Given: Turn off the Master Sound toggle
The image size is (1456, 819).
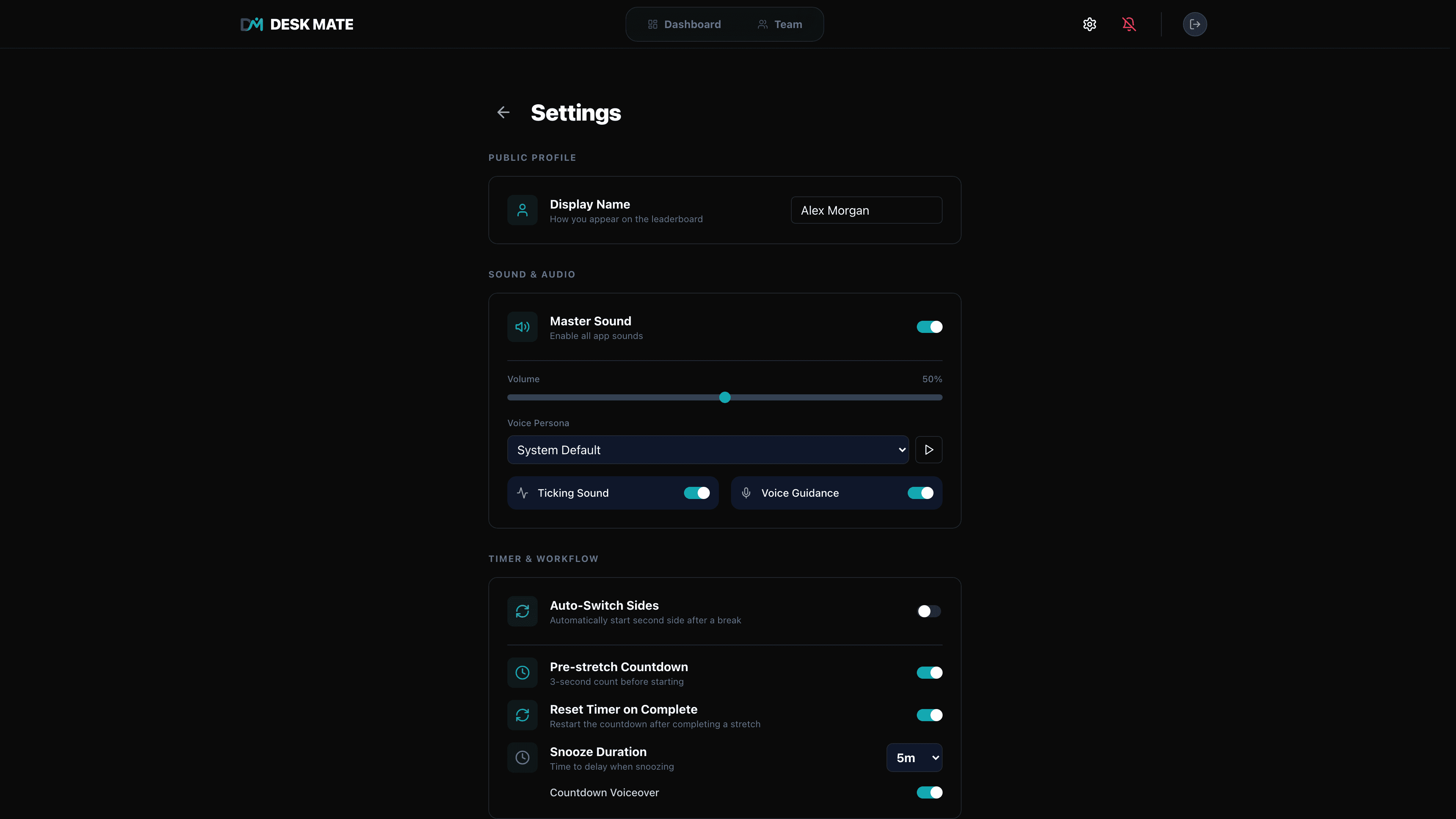Looking at the screenshot, I should coord(929,327).
